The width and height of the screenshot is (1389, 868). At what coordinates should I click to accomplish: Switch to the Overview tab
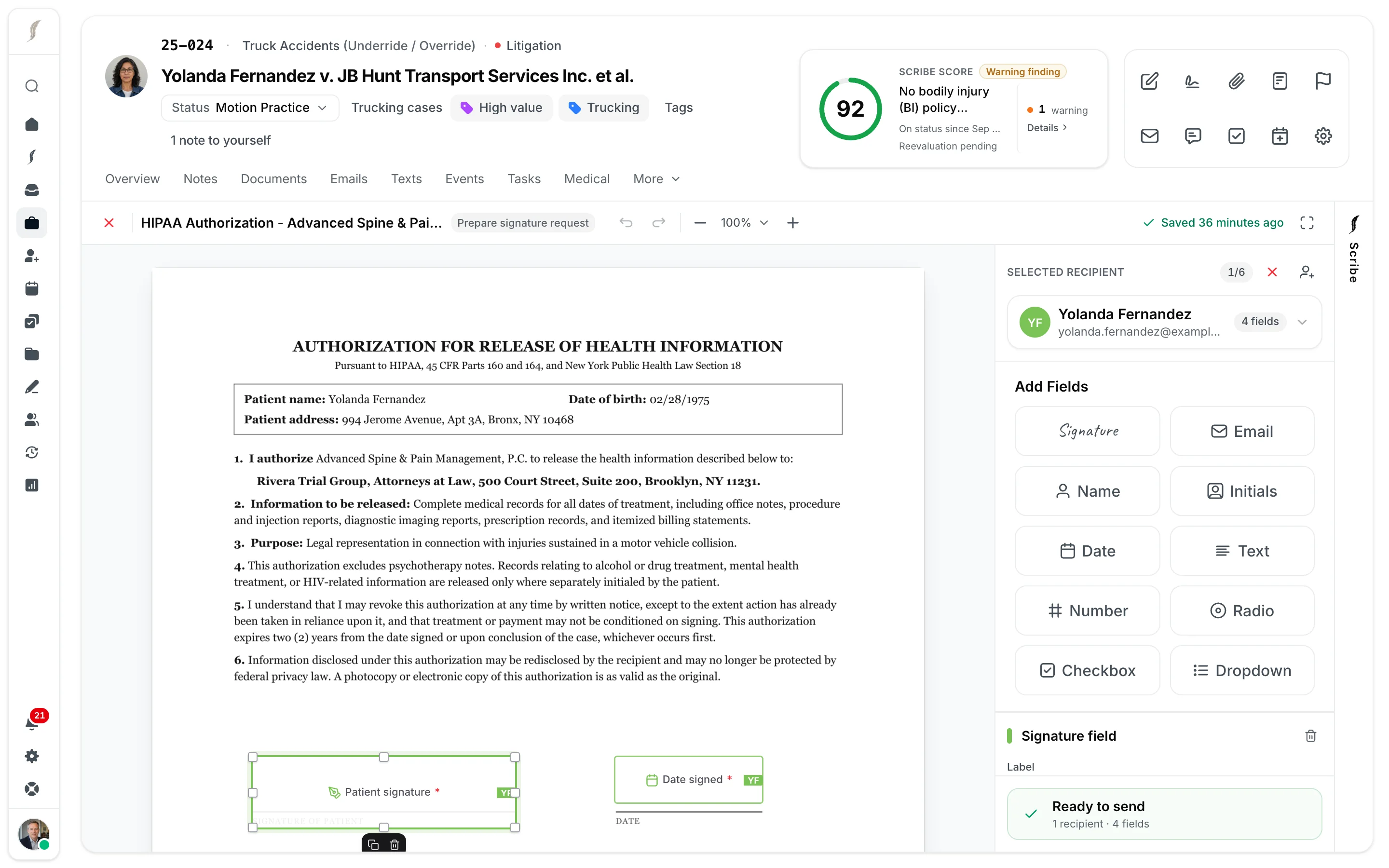[x=132, y=179]
